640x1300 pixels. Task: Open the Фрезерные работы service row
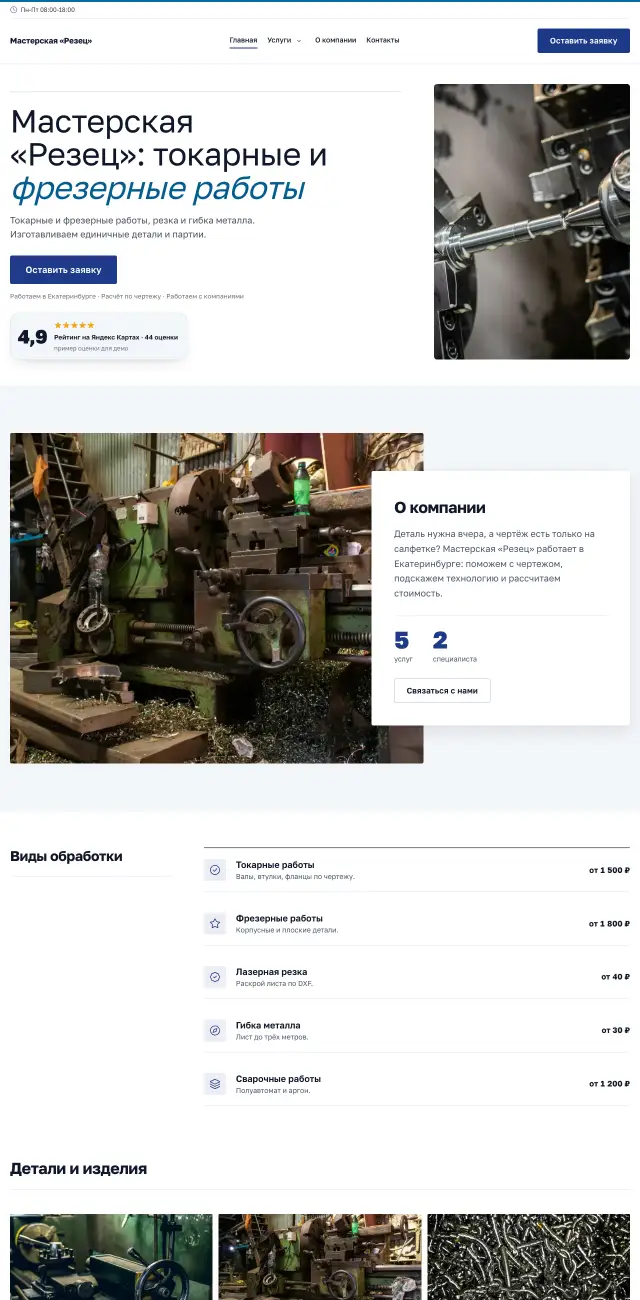[x=417, y=924]
